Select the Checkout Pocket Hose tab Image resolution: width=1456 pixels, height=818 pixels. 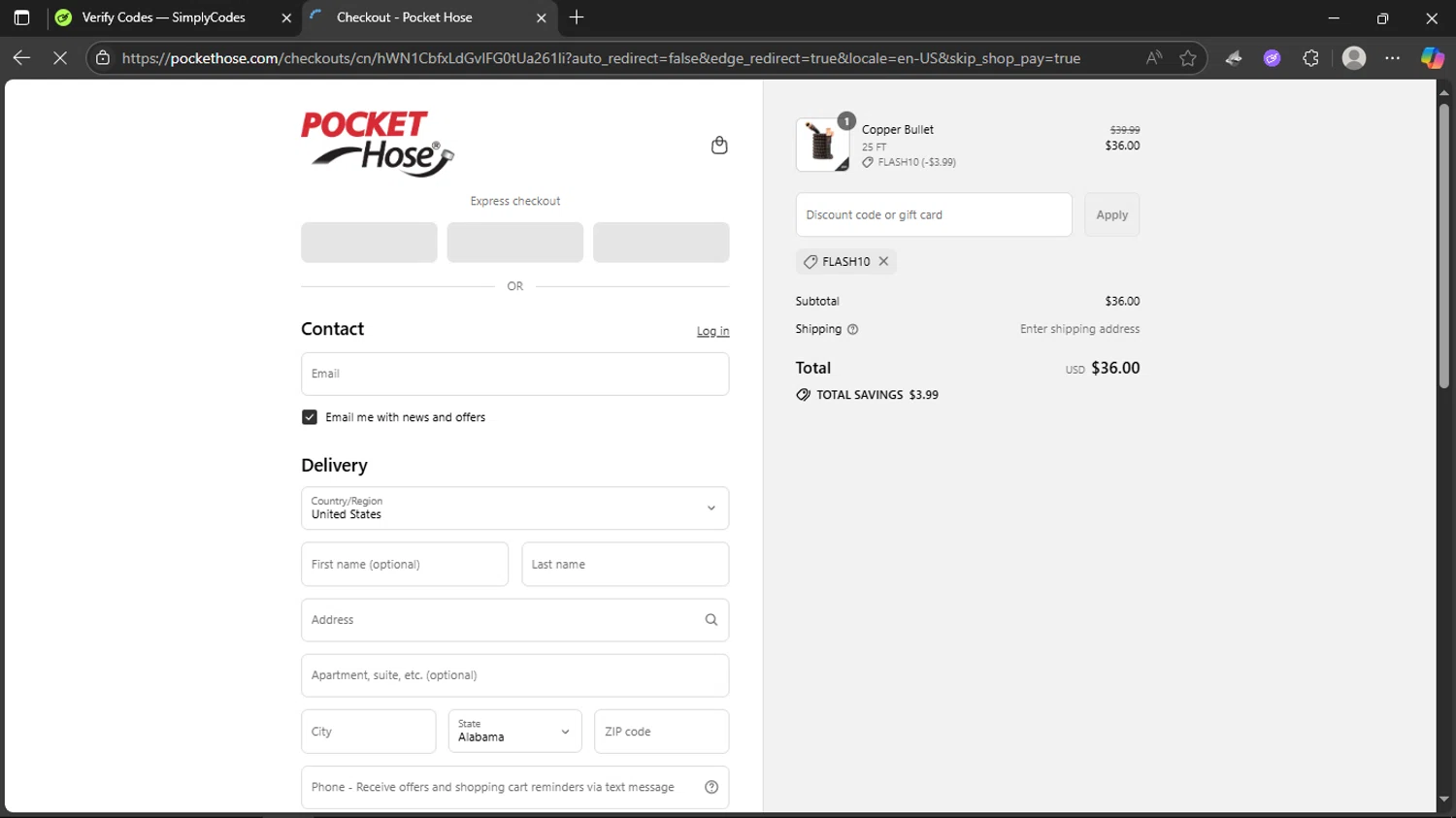(x=430, y=17)
